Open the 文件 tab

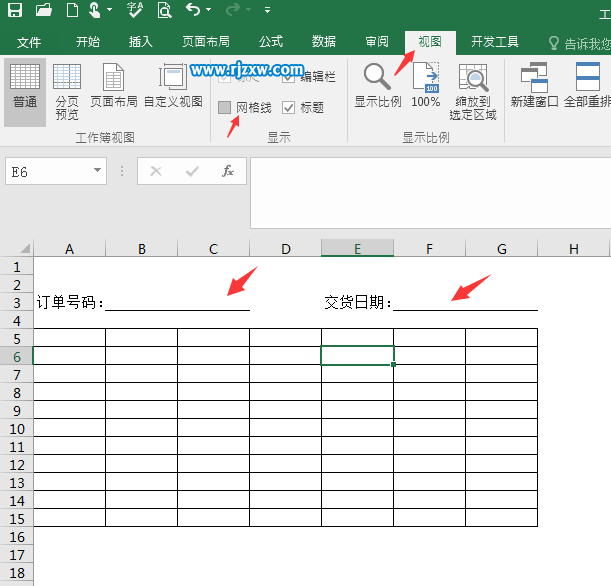point(29,42)
